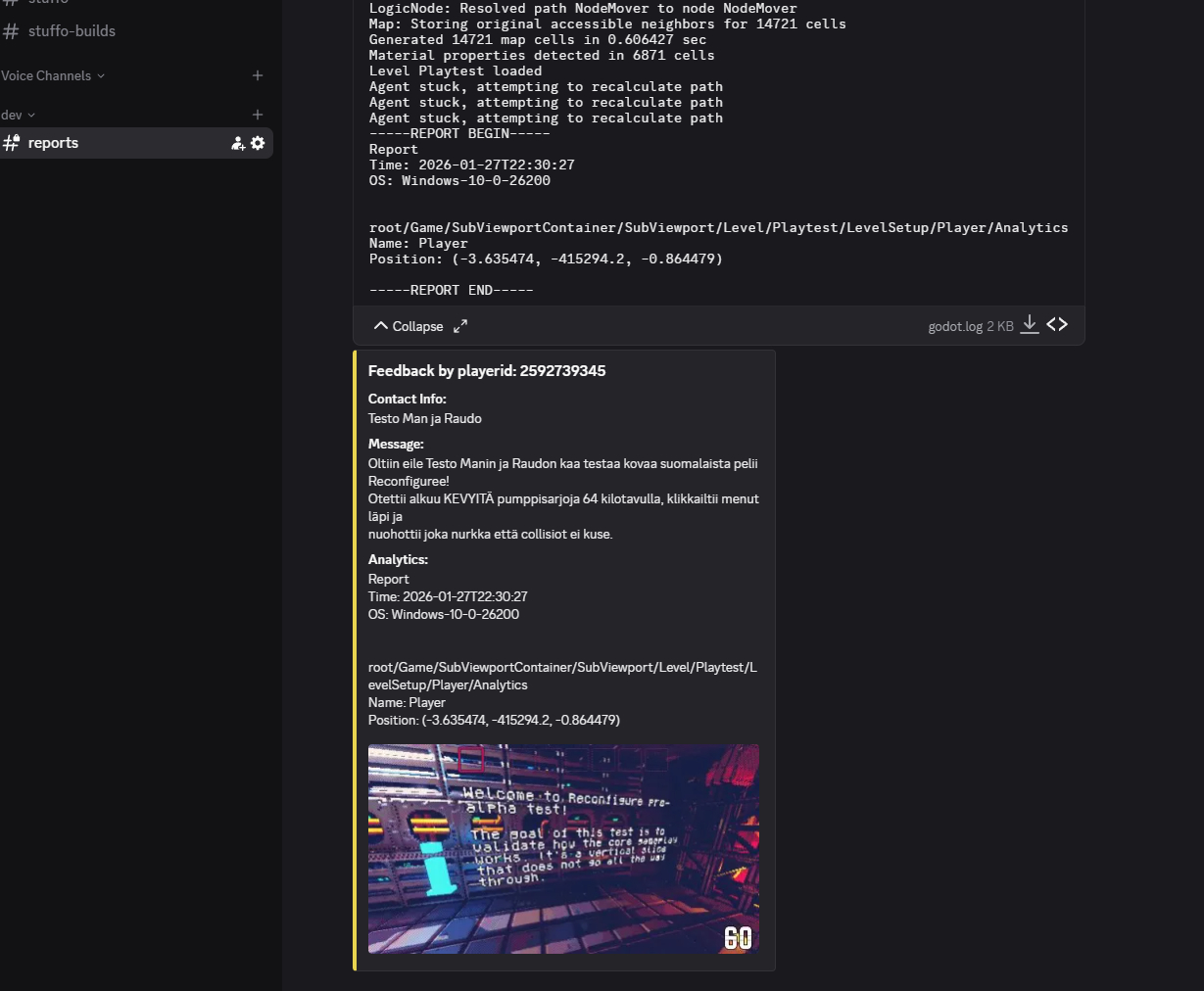The image size is (1204, 991).
Task: Click the private hash icon of reports
Action: coord(12,143)
